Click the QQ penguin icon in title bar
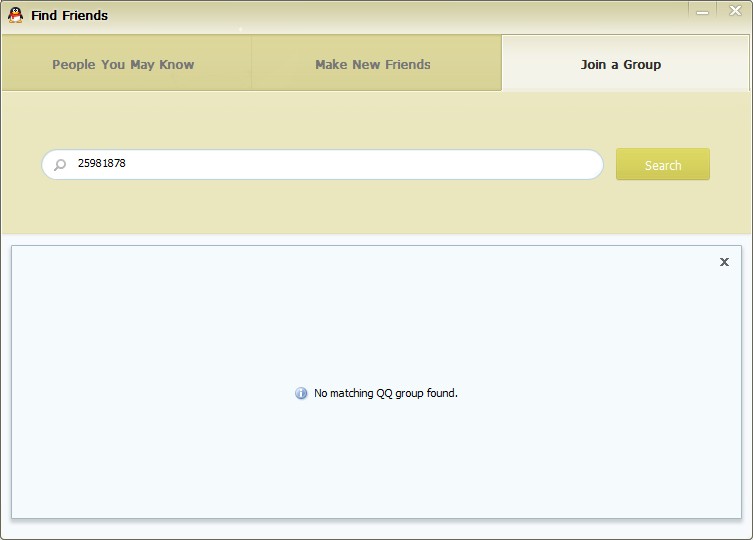The image size is (753, 540). click(x=15, y=15)
